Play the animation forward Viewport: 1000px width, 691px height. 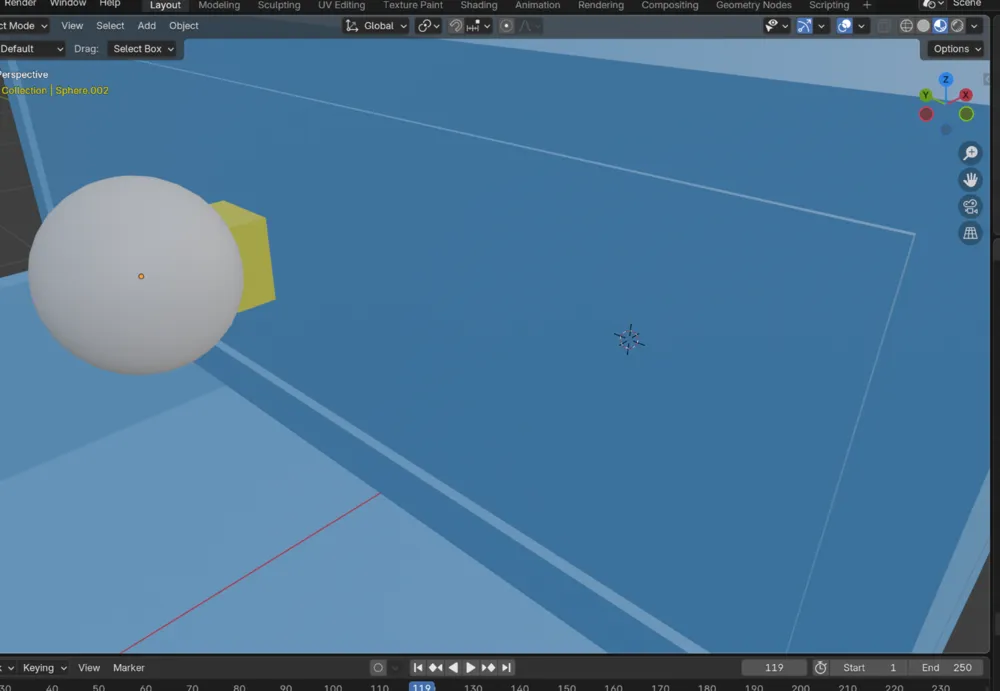pyautogui.click(x=471, y=667)
